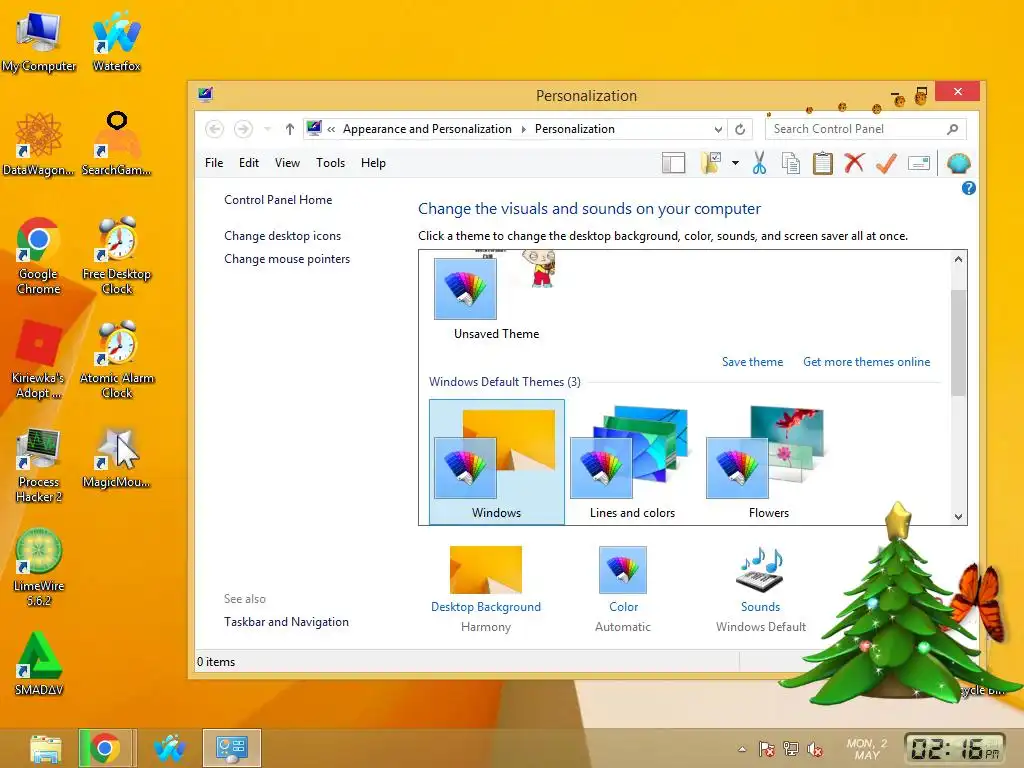
Task: Click the SMADAV desktop shortcut
Action: (x=39, y=664)
